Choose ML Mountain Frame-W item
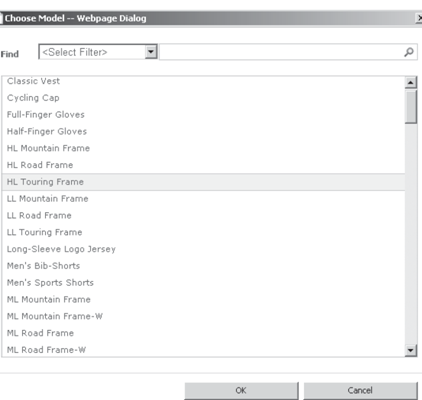This screenshot has height=400, width=422. pos(203,316)
